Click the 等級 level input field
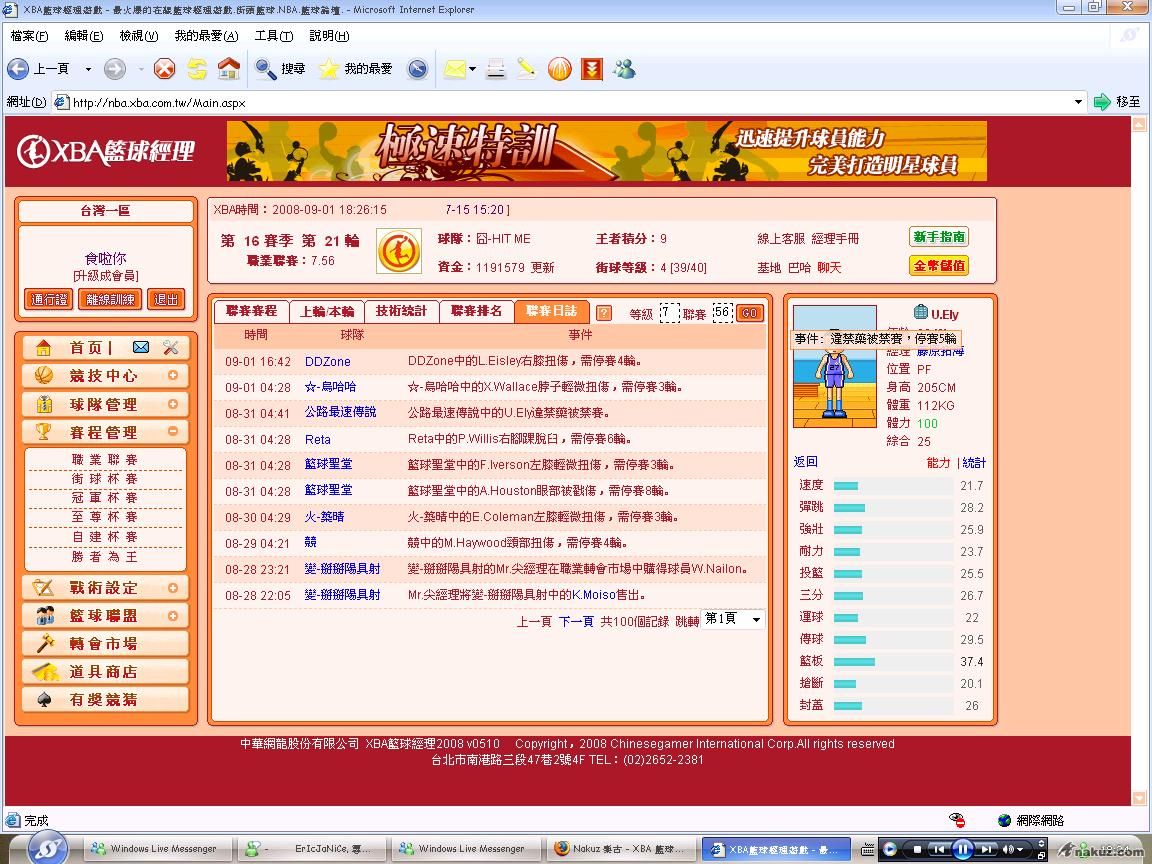The height and width of the screenshot is (864, 1152). point(668,313)
